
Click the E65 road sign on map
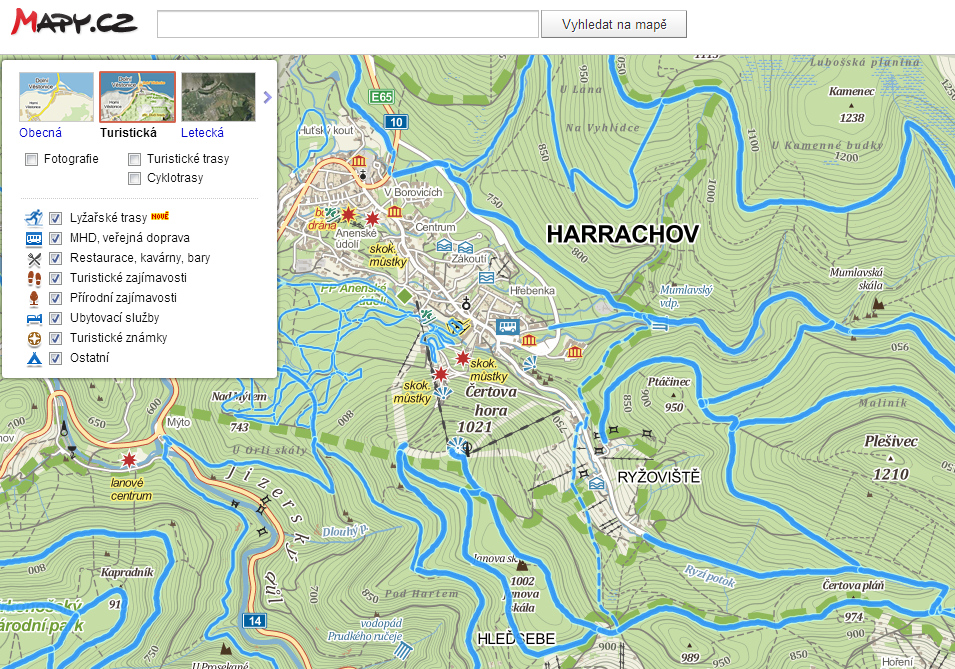click(381, 97)
